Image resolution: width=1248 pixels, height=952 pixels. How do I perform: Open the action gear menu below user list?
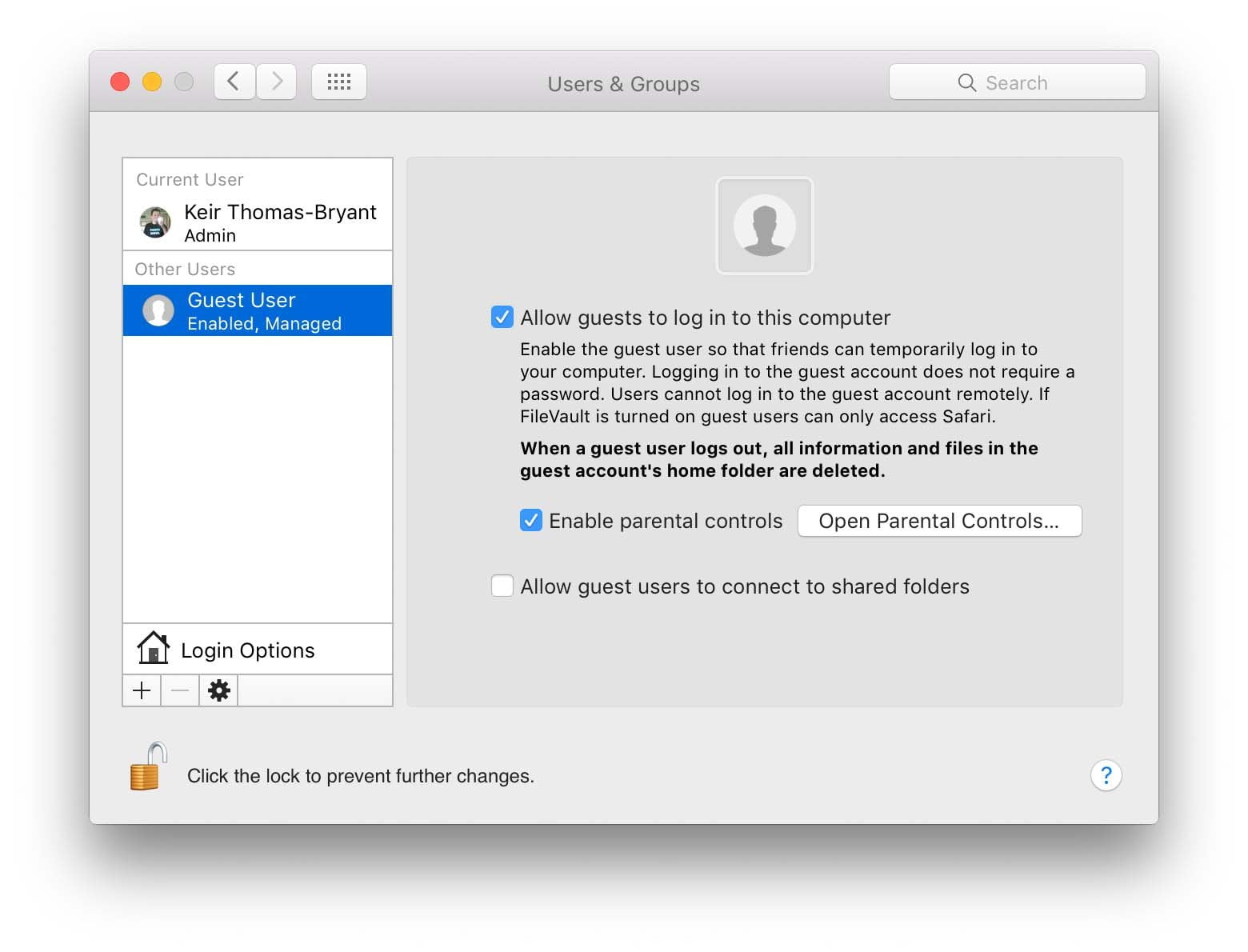(x=218, y=690)
